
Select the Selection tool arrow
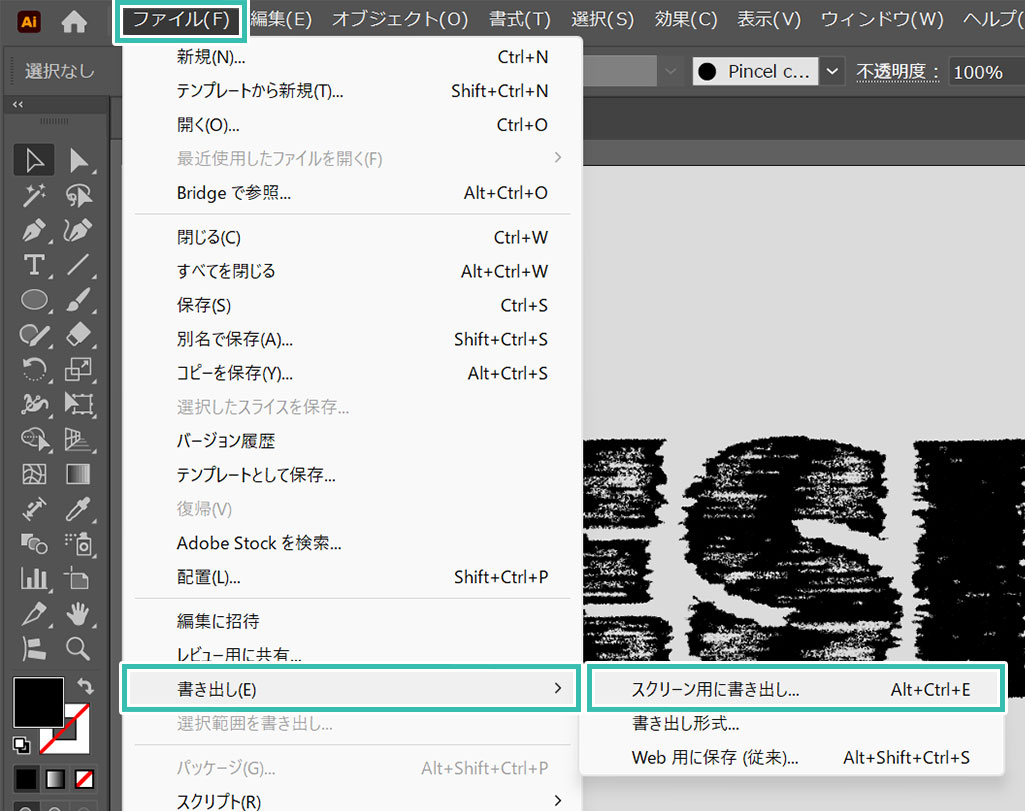pyautogui.click(x=34, y=160)
